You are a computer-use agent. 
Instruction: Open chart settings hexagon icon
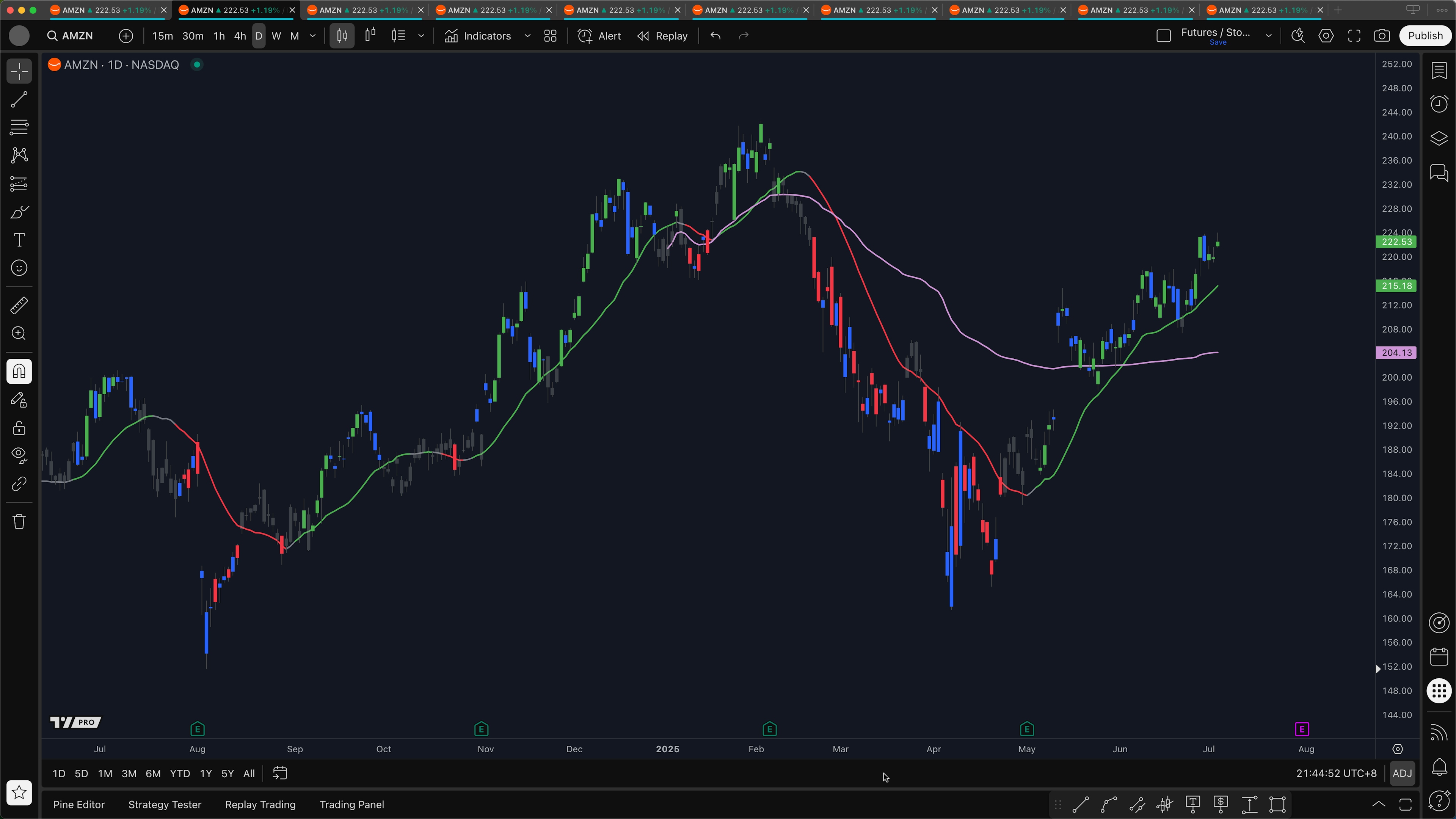point(1326,36)
